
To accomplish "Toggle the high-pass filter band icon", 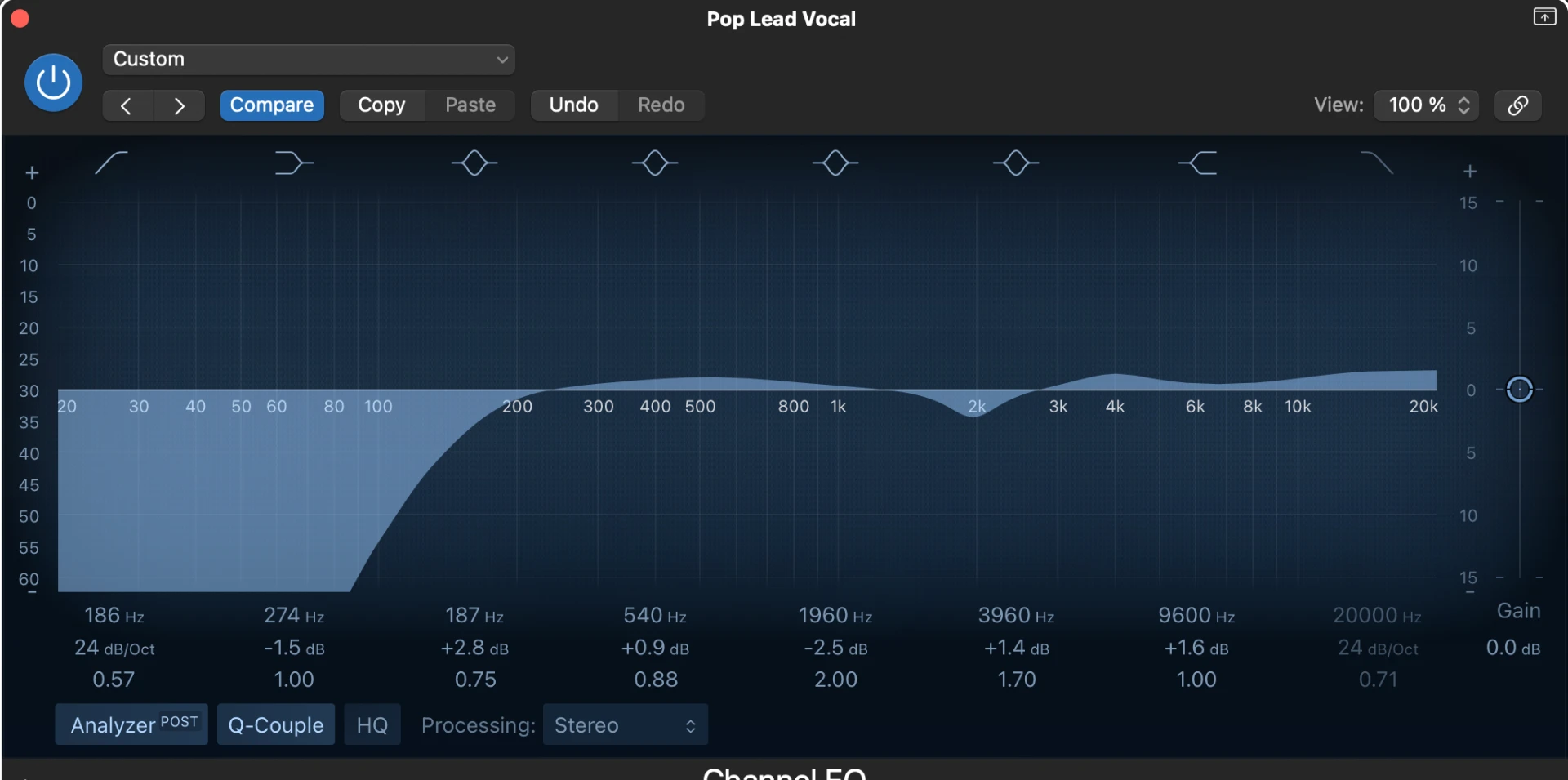I will pos(111,163).
